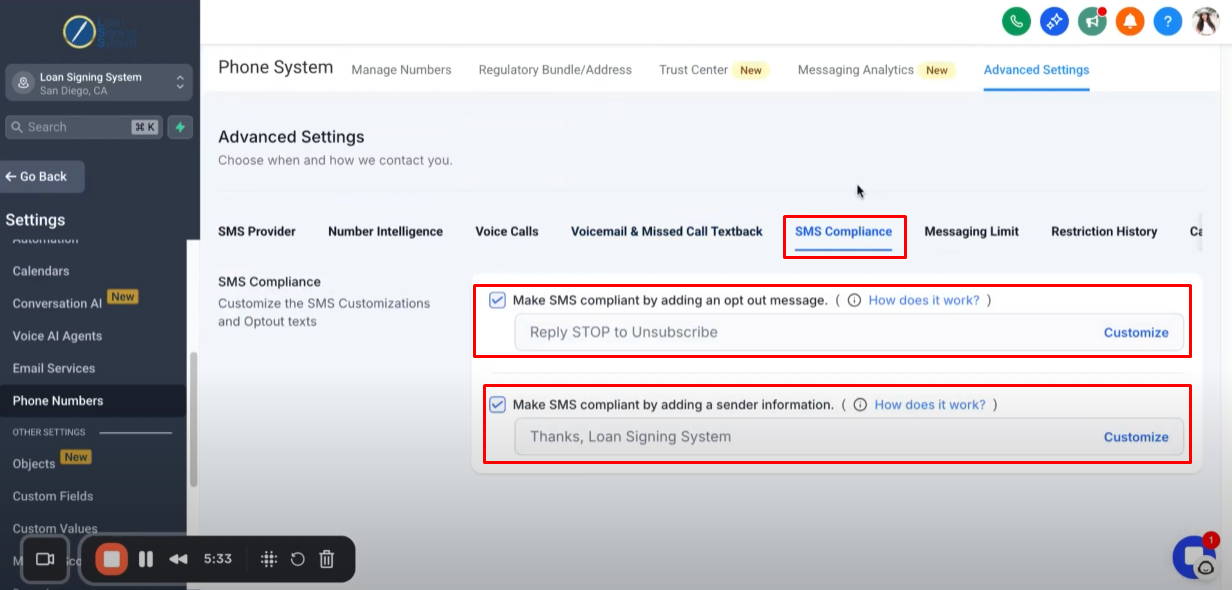Screen dimensions: 1232x590
Task: Stop the screen recording
Action: point(112,559)
